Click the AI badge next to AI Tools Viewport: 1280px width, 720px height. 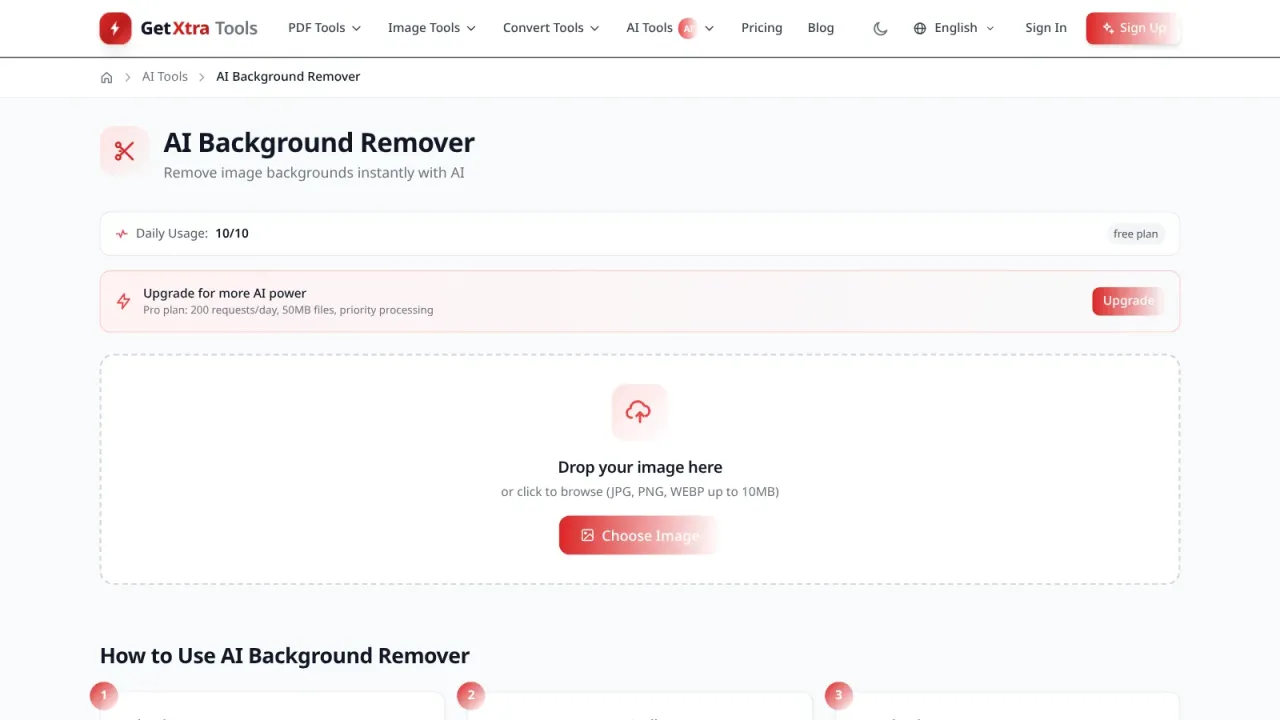click(x=687, y=28)
